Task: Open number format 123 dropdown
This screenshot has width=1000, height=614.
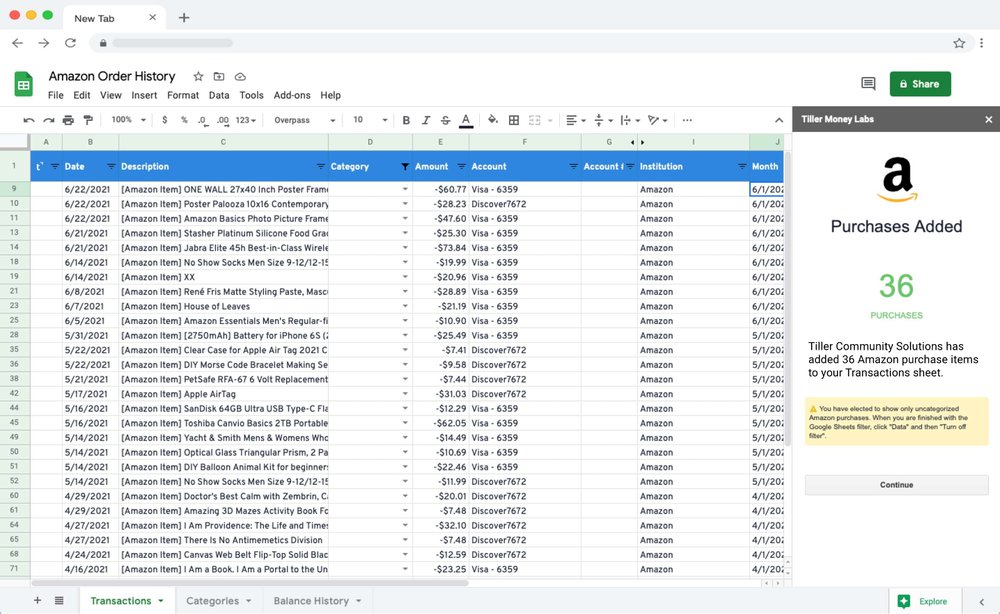Action: (x=246, y=120)
